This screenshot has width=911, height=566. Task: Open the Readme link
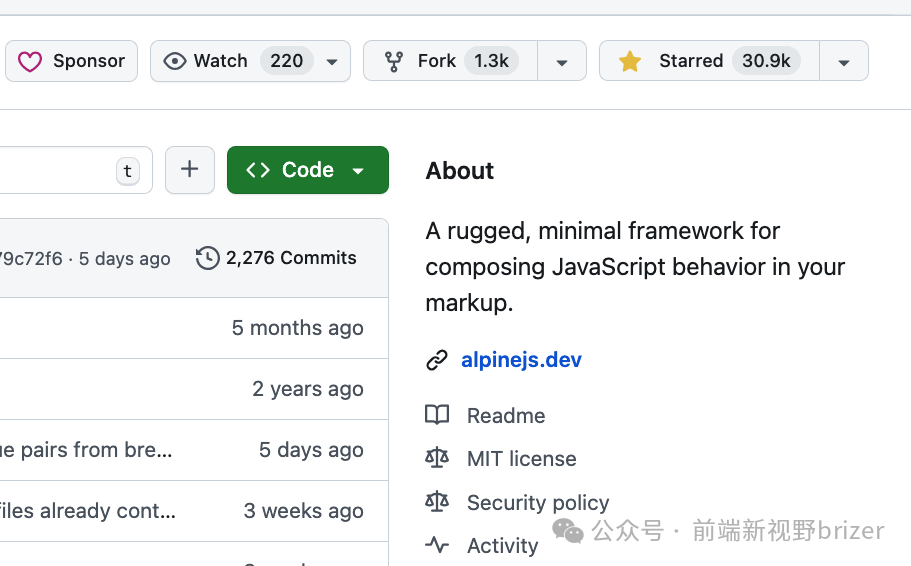[x=506, y=416]
